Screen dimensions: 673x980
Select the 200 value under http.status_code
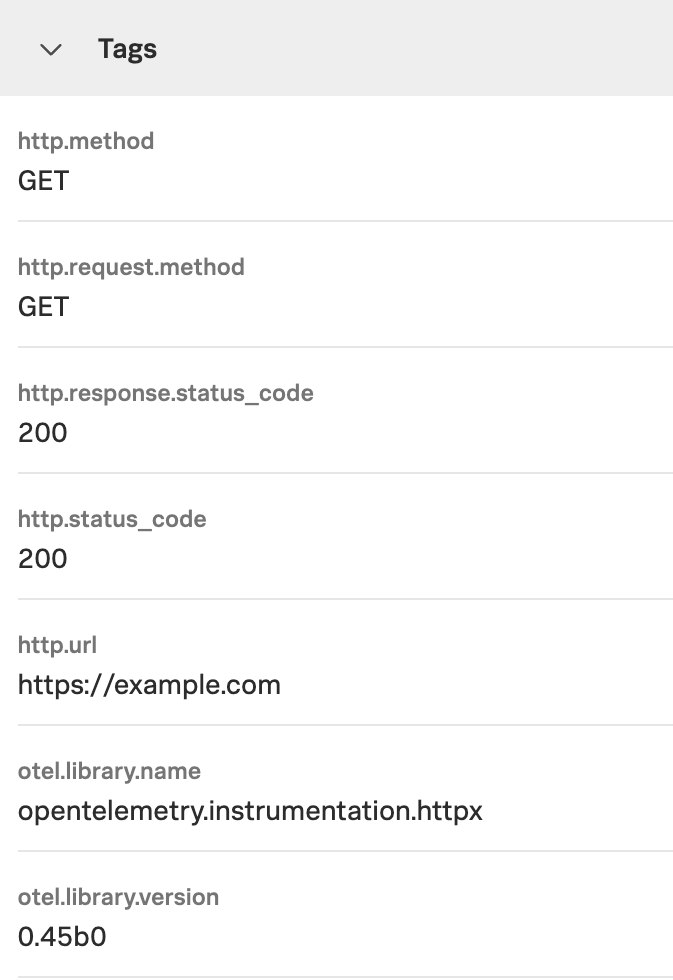click(43, 559)
